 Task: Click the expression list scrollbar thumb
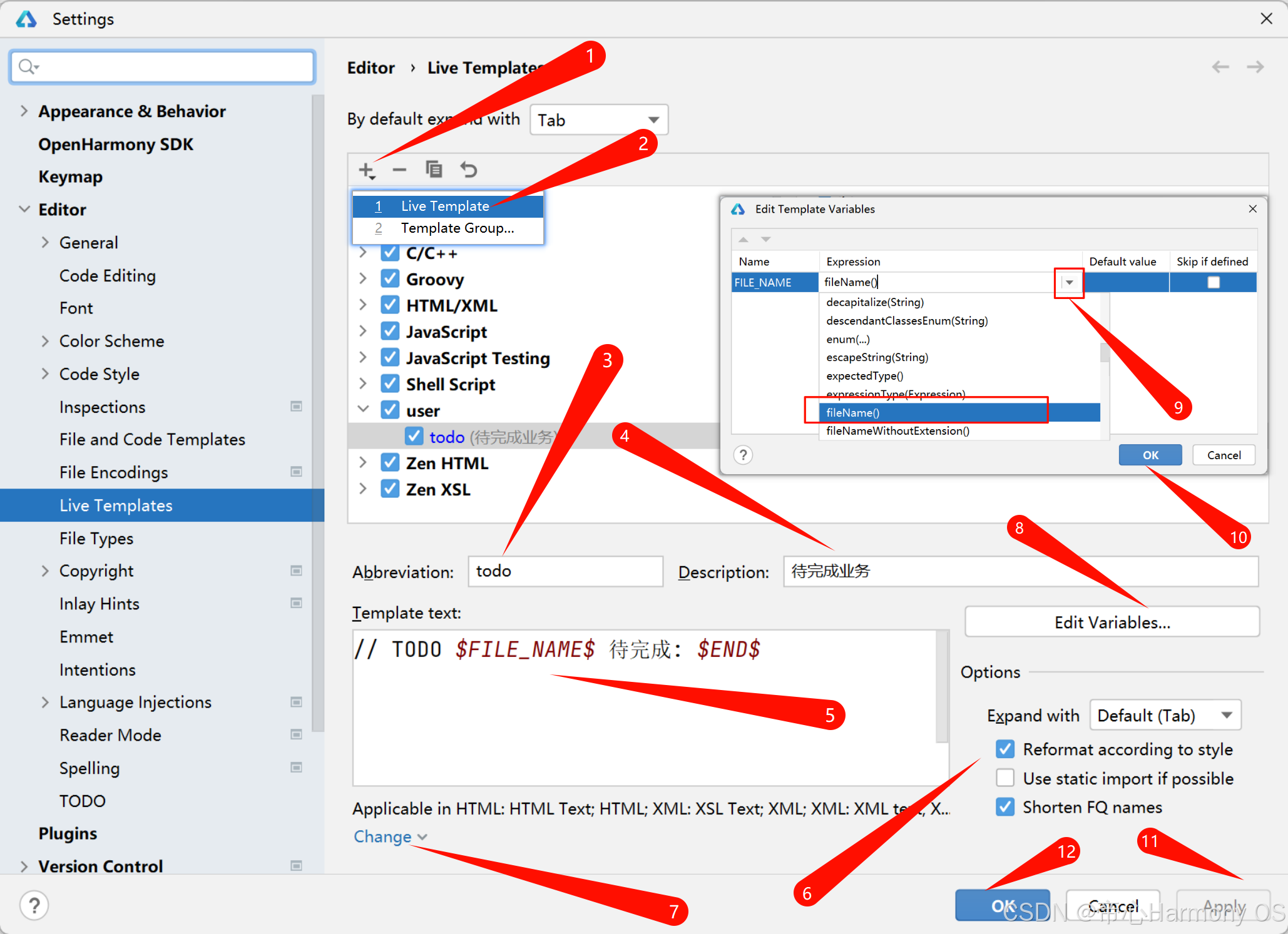click(1104, 352)
